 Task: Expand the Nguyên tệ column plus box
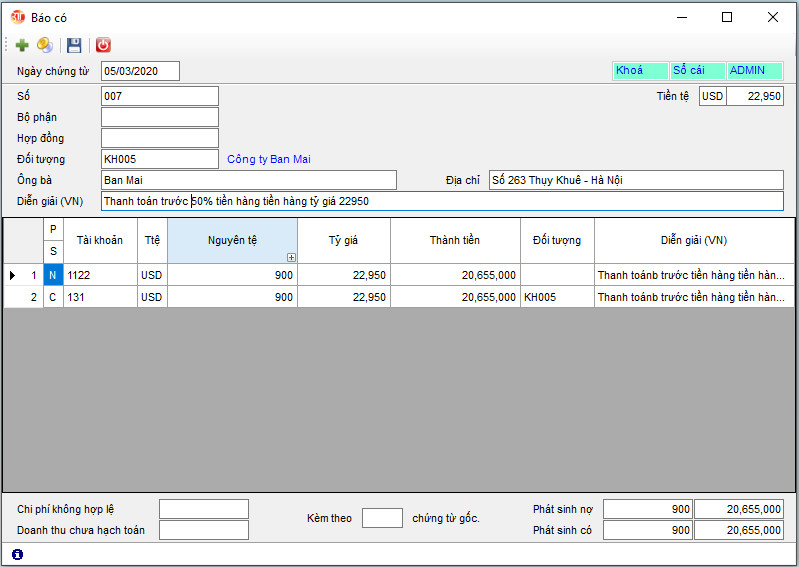291,257
